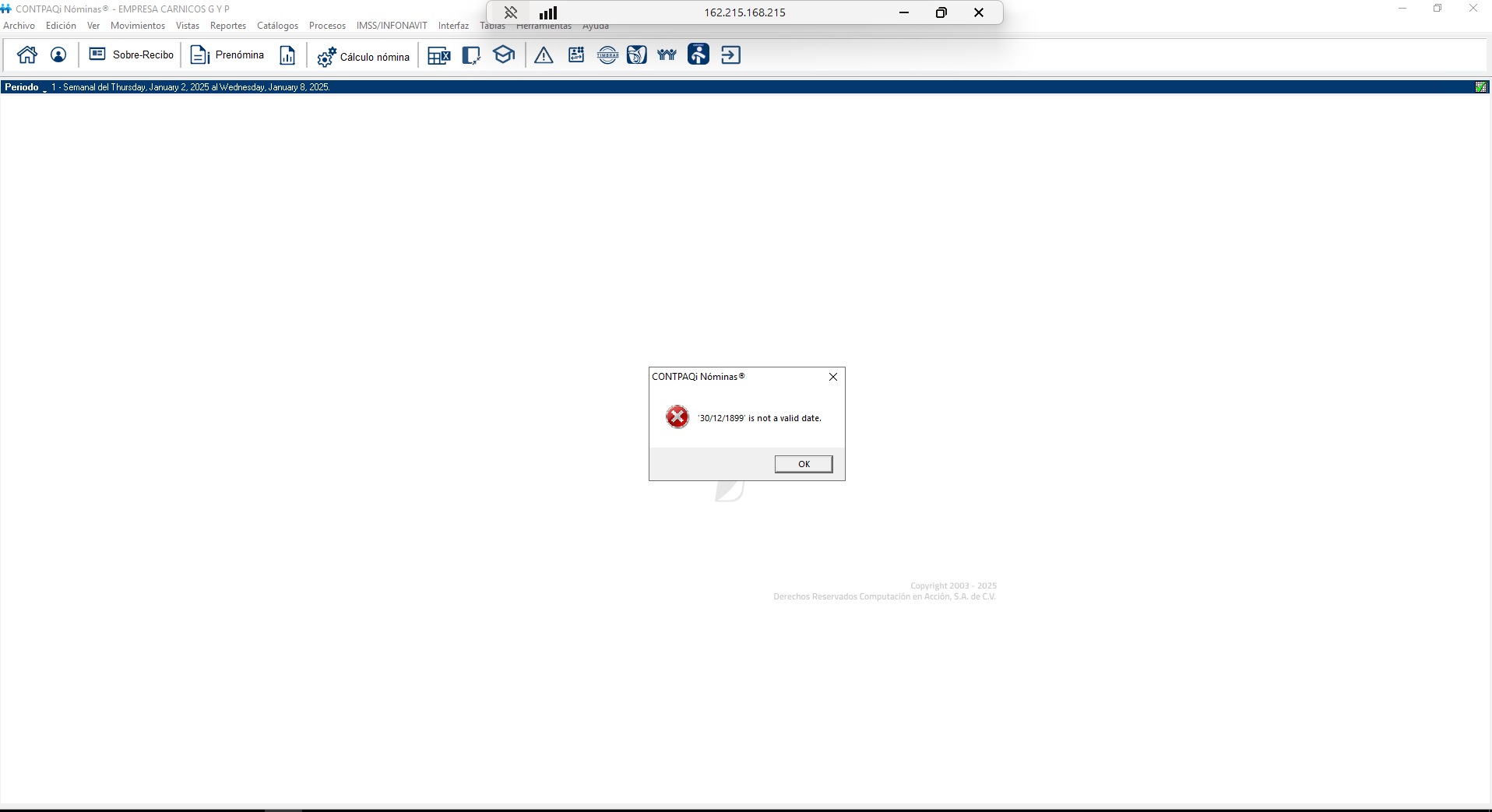Click the IMSS eagle logo icon

coord(637,55)
